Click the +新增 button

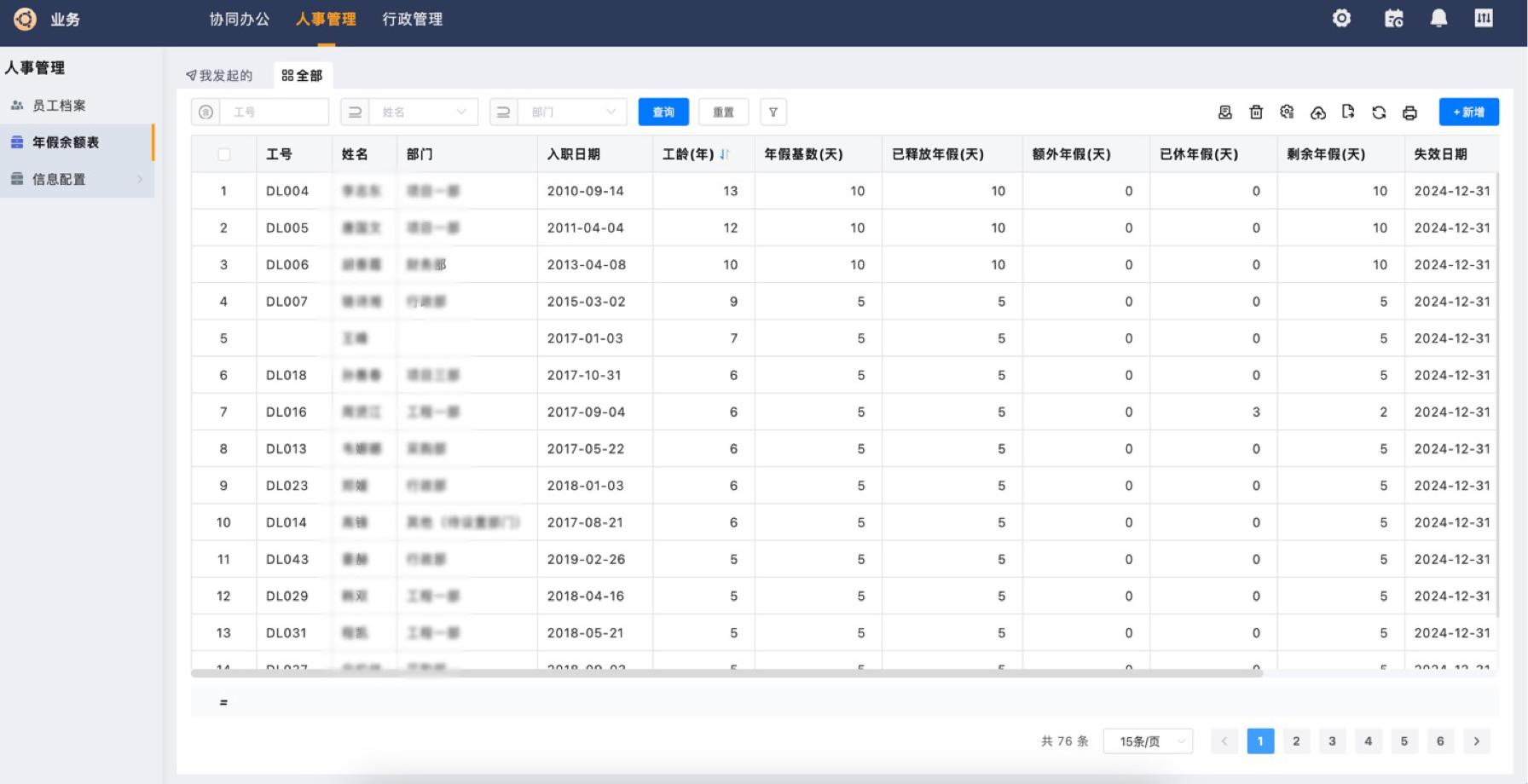click(1468, 112)
